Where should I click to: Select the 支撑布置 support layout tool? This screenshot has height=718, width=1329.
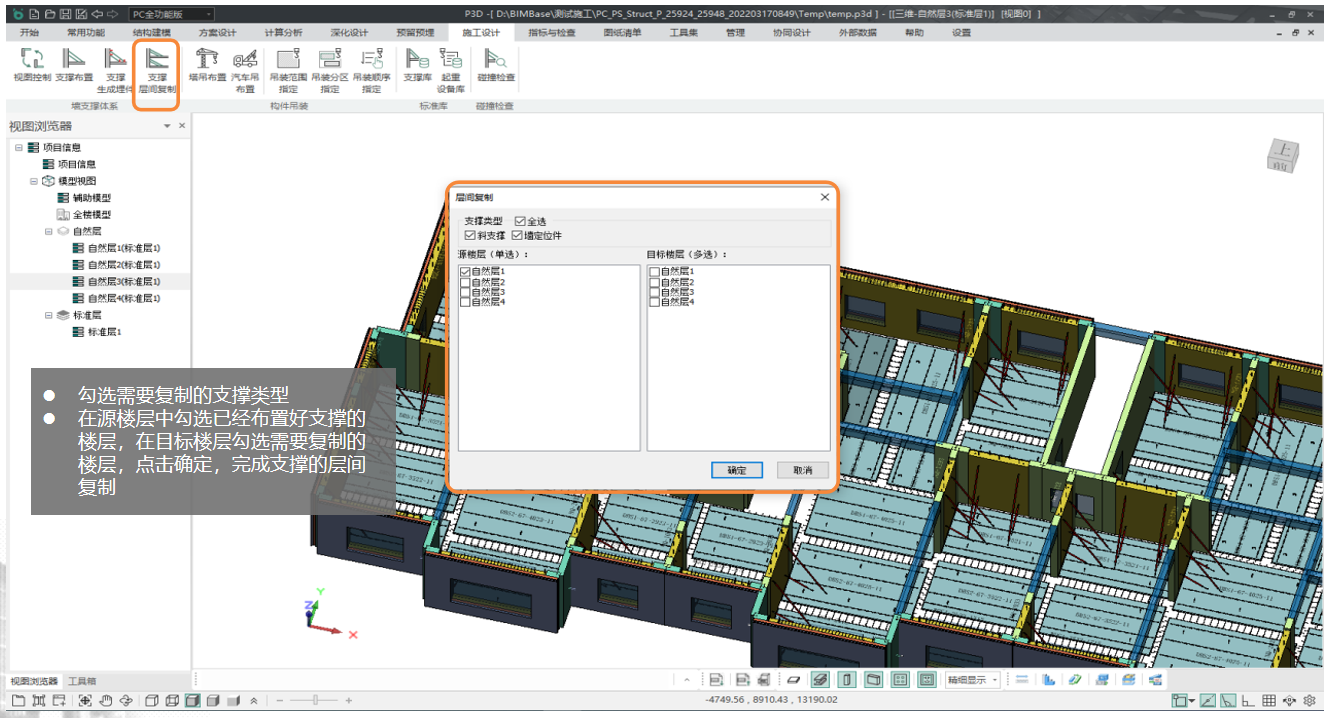pos(74,60)
